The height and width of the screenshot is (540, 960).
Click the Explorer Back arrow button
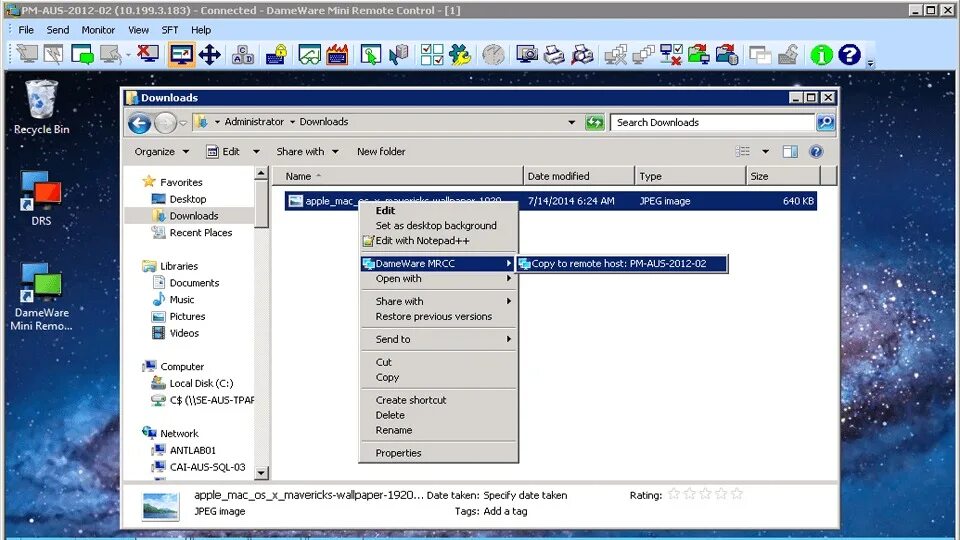coord(140,123)
